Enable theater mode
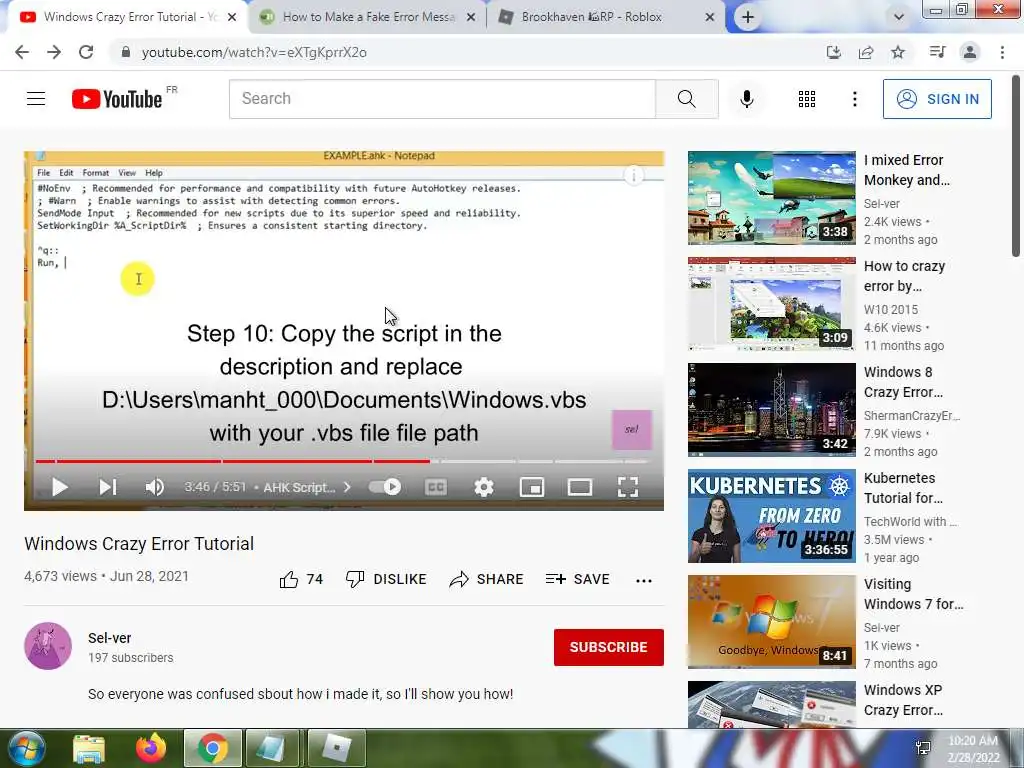Screen dimensions: 1024x768 (580, 487)
